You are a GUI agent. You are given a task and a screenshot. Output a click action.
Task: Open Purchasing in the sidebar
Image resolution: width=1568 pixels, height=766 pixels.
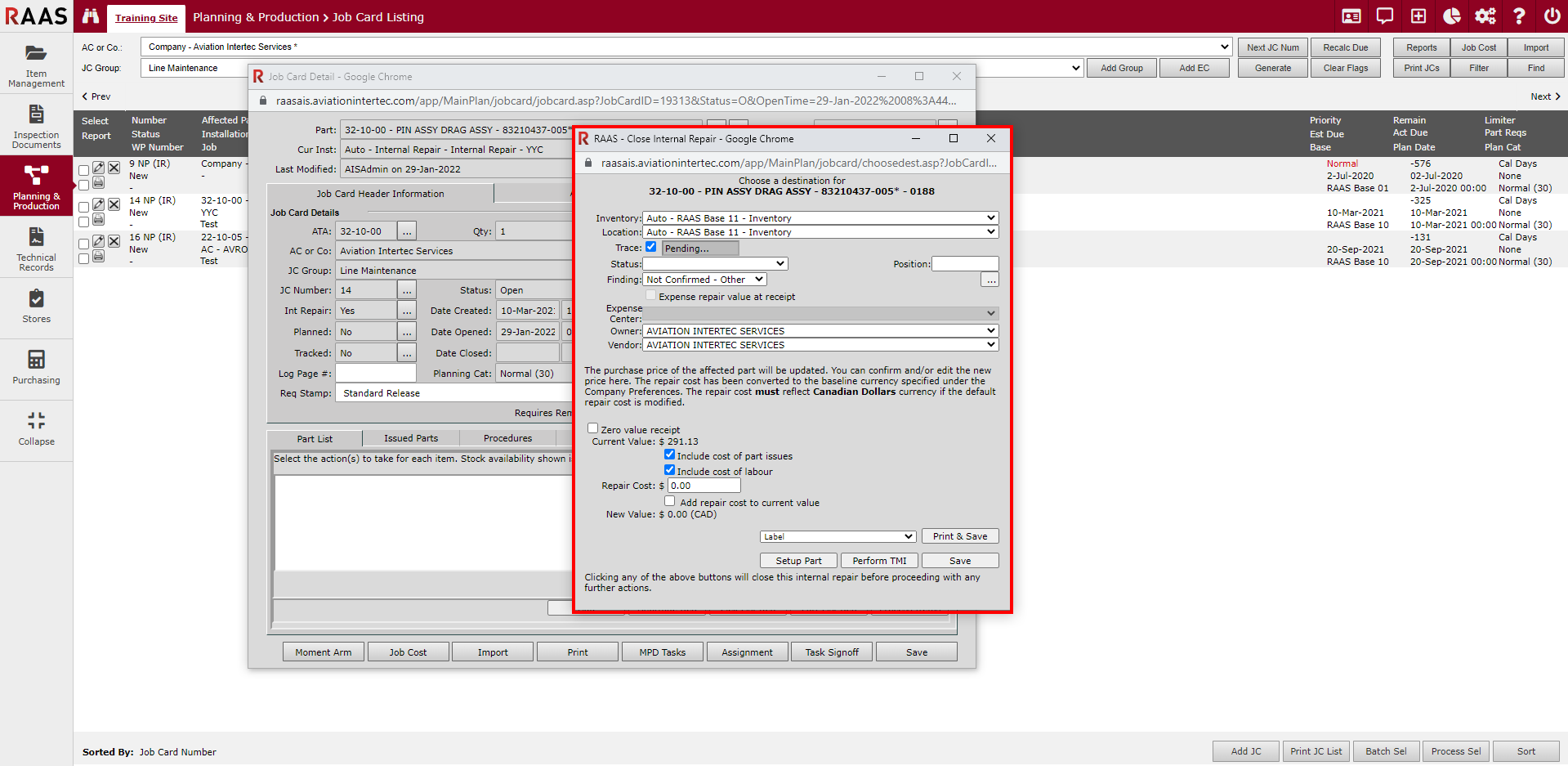[36, 369]
